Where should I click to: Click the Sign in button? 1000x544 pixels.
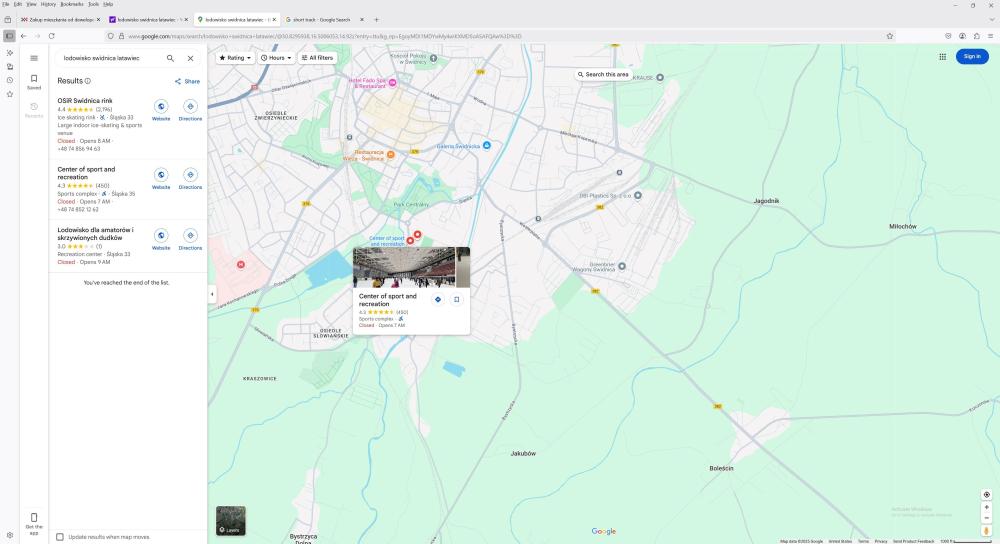click(972, 57)
